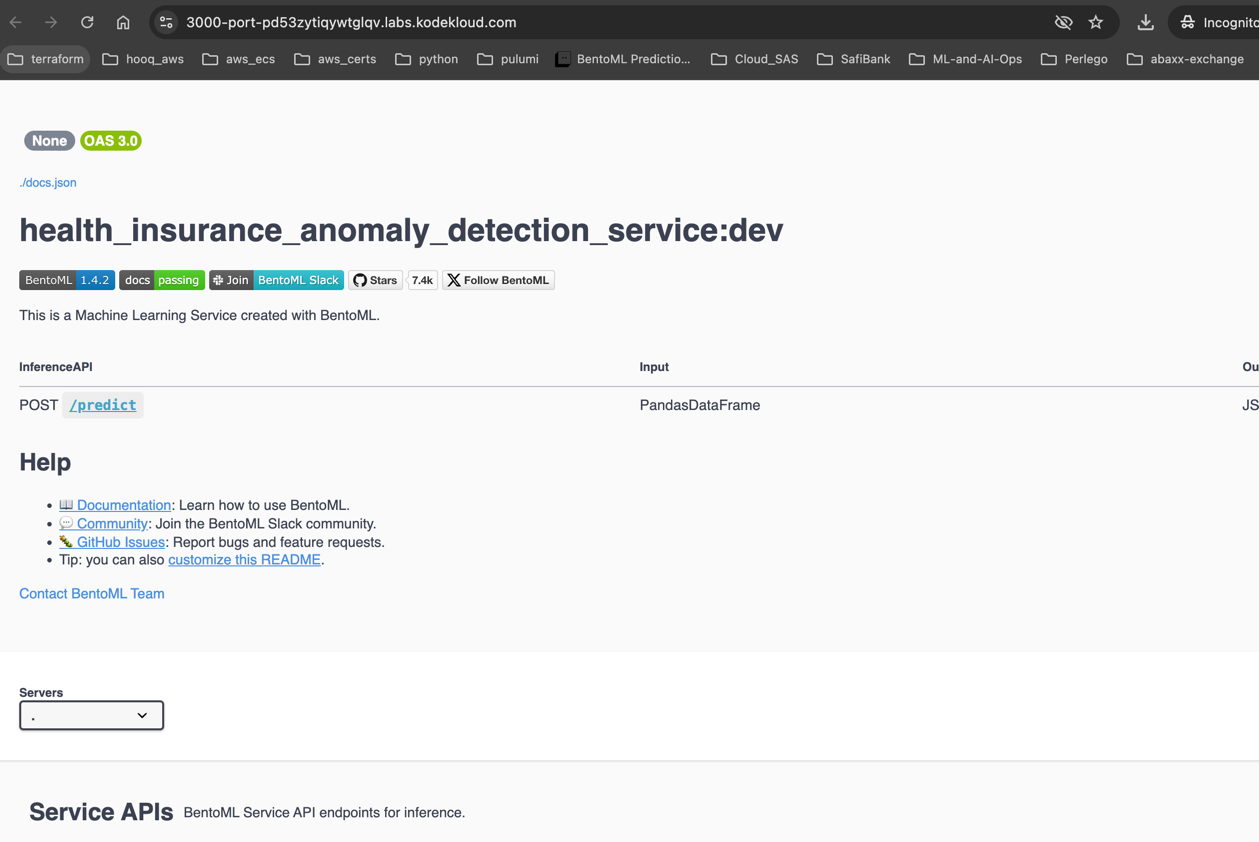Click the InferenceAPI column header
The width and height of the screenshot is (1259, 842).
coord(56,367)
